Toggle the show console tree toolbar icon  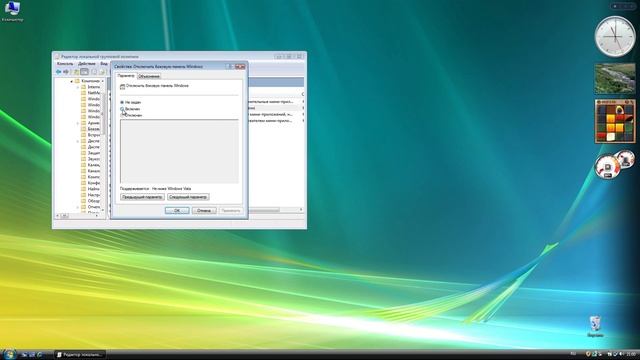coord(84,72)
